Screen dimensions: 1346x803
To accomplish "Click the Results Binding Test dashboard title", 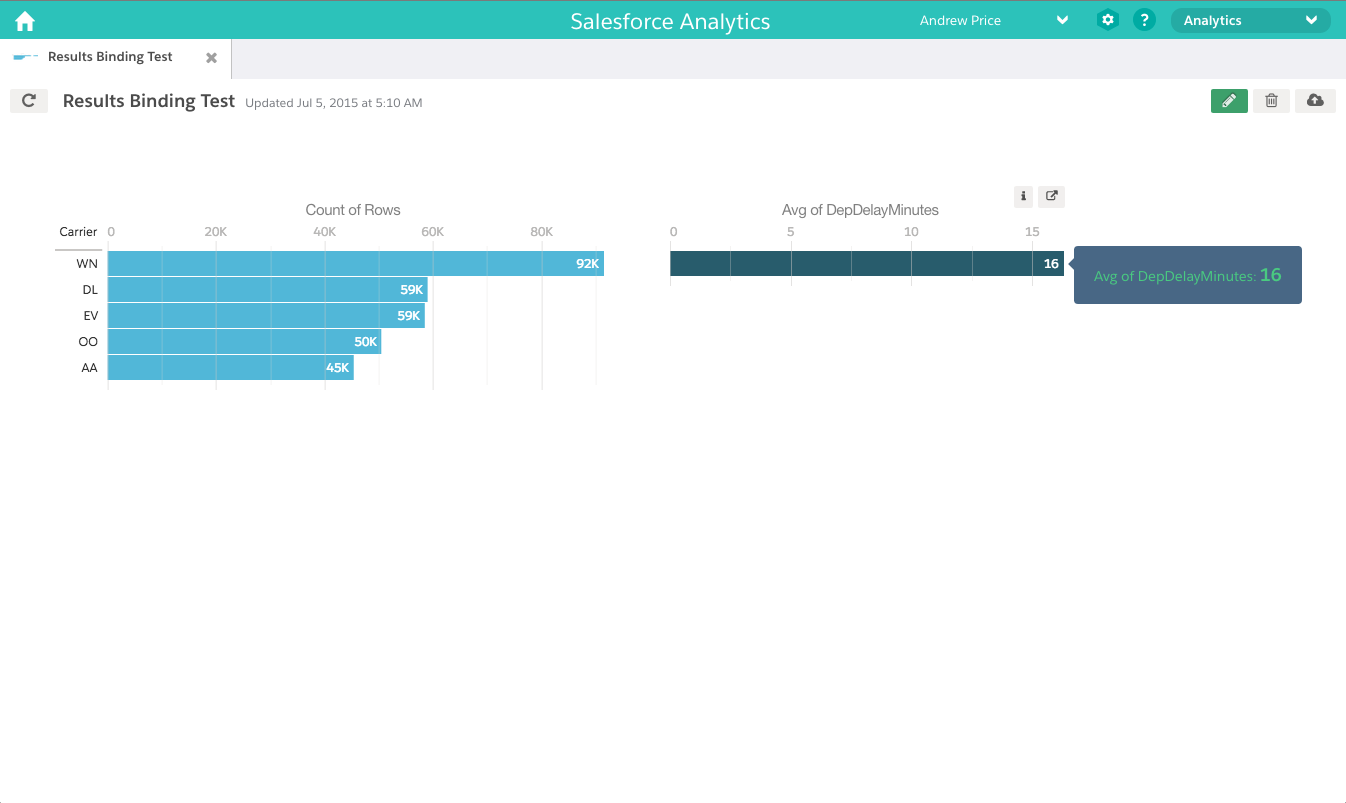I will (149, 101).
